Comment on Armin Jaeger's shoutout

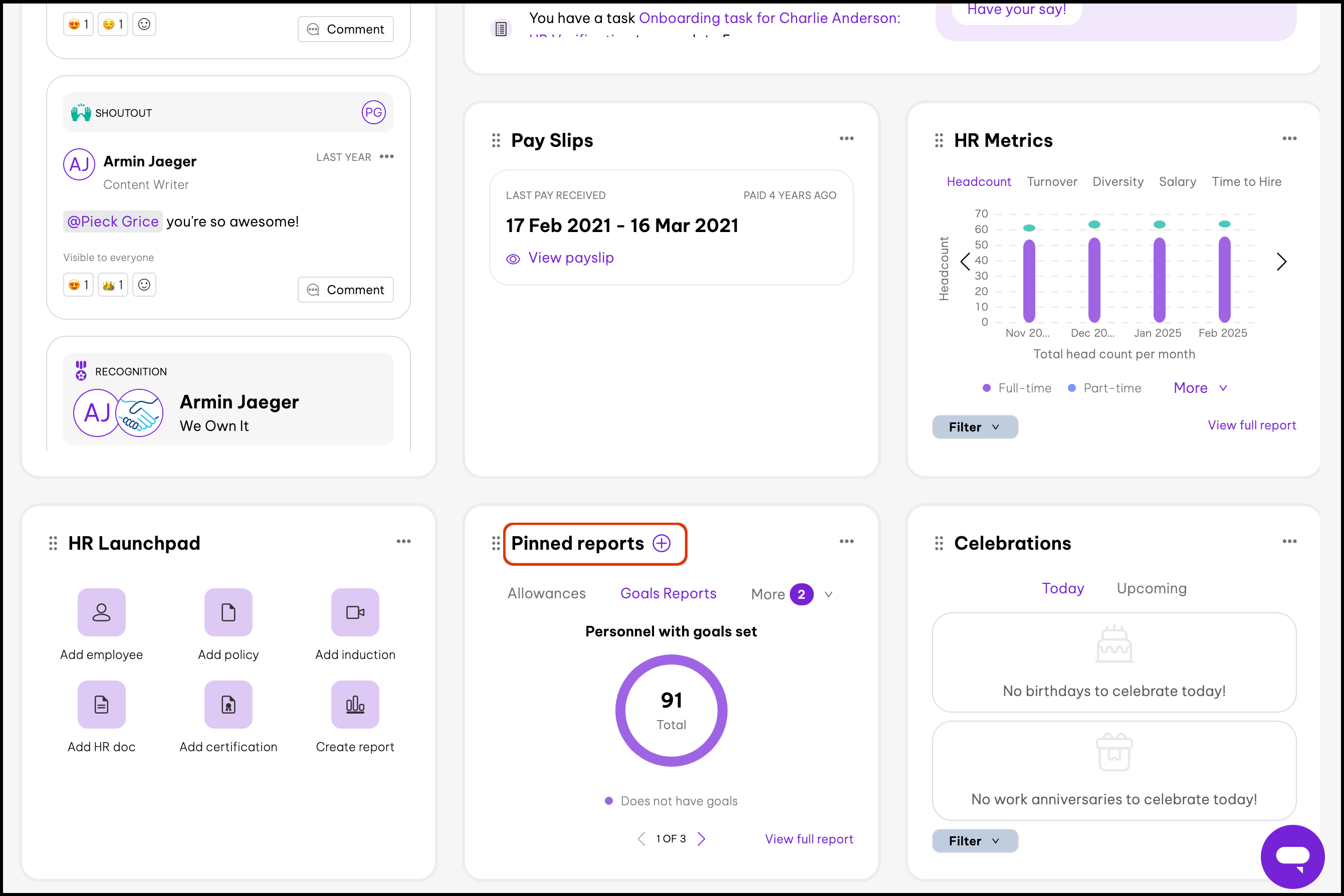click(x=345, y=290)
